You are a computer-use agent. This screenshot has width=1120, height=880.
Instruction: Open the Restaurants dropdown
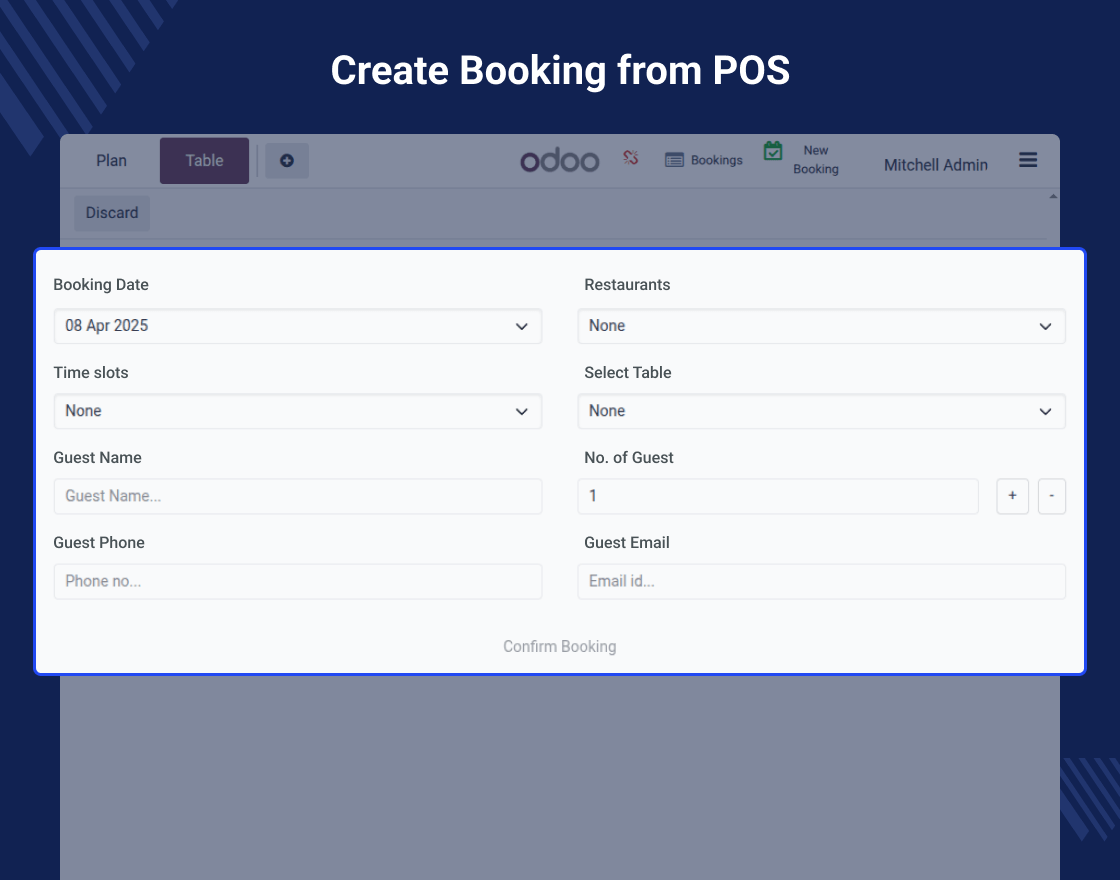(x=821, y=326)
